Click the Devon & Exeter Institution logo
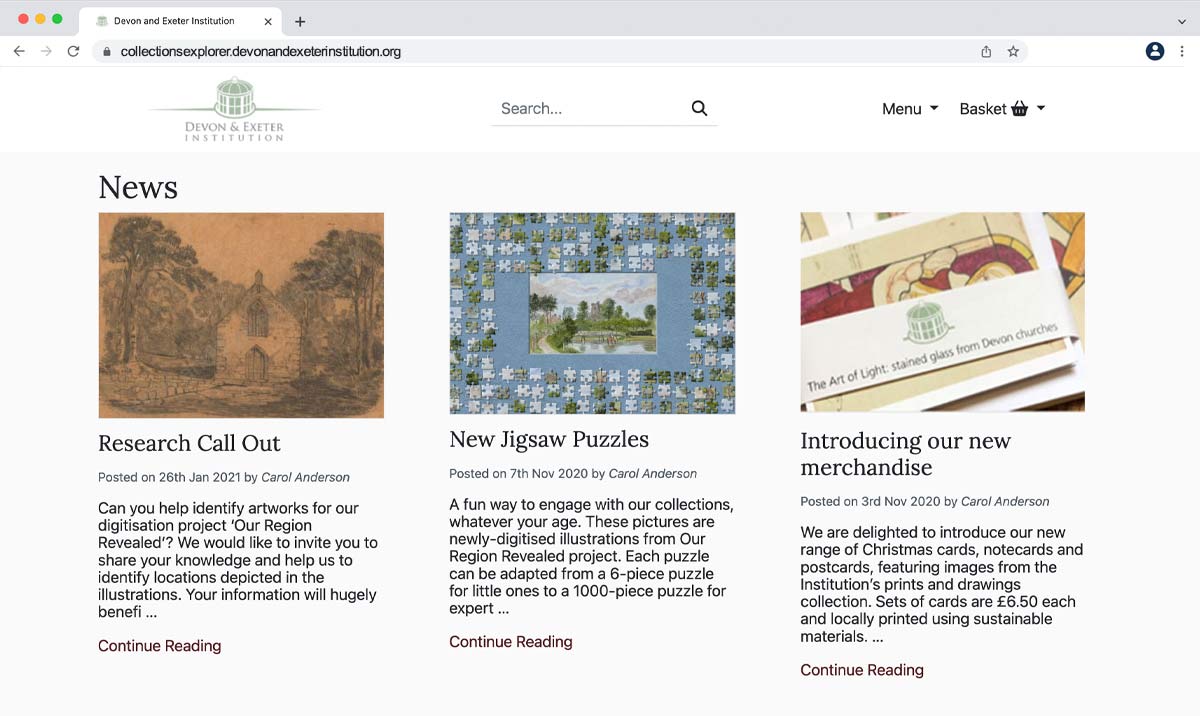 coord(234,110)
